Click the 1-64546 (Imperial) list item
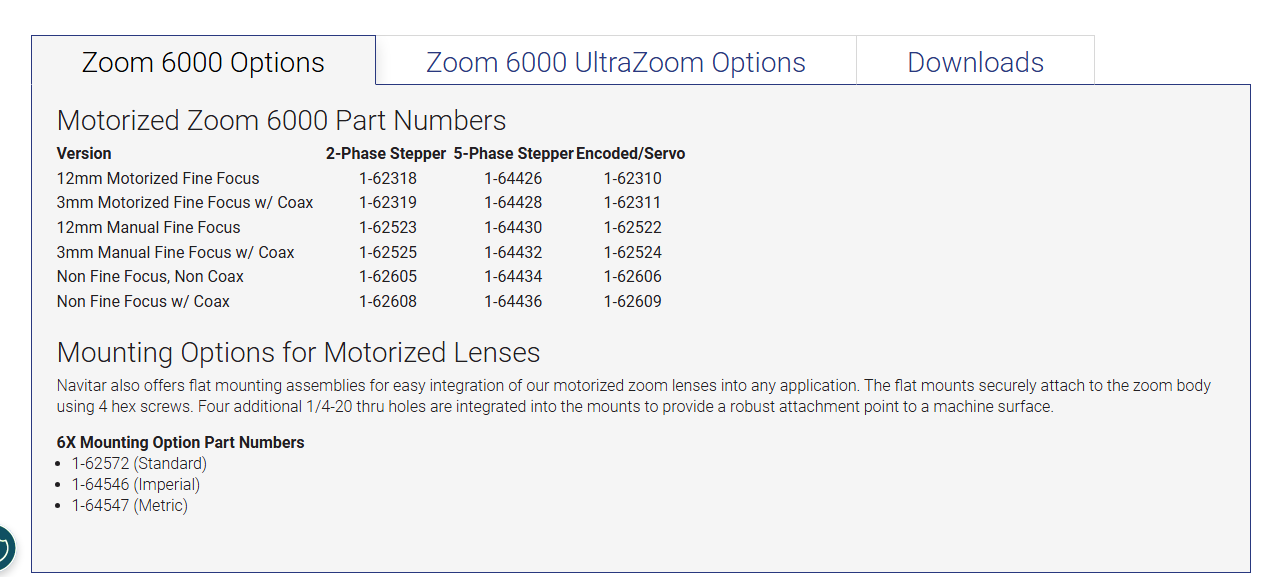 [136, 484]
